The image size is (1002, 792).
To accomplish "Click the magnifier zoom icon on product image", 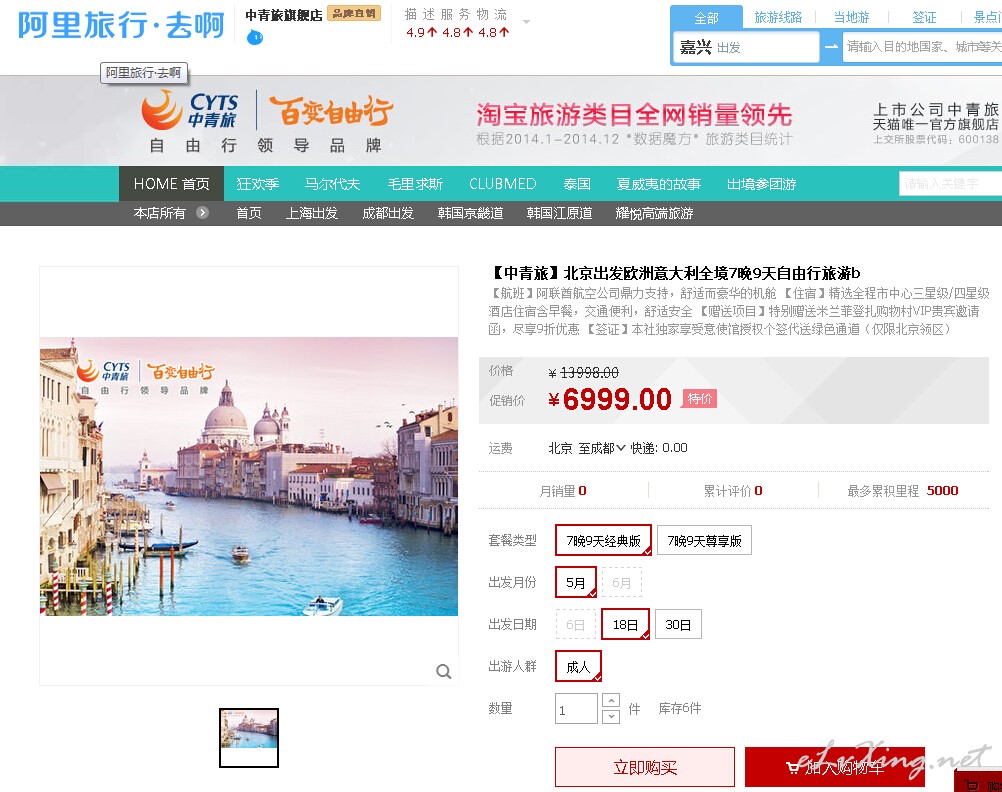I will coord(443,671).
